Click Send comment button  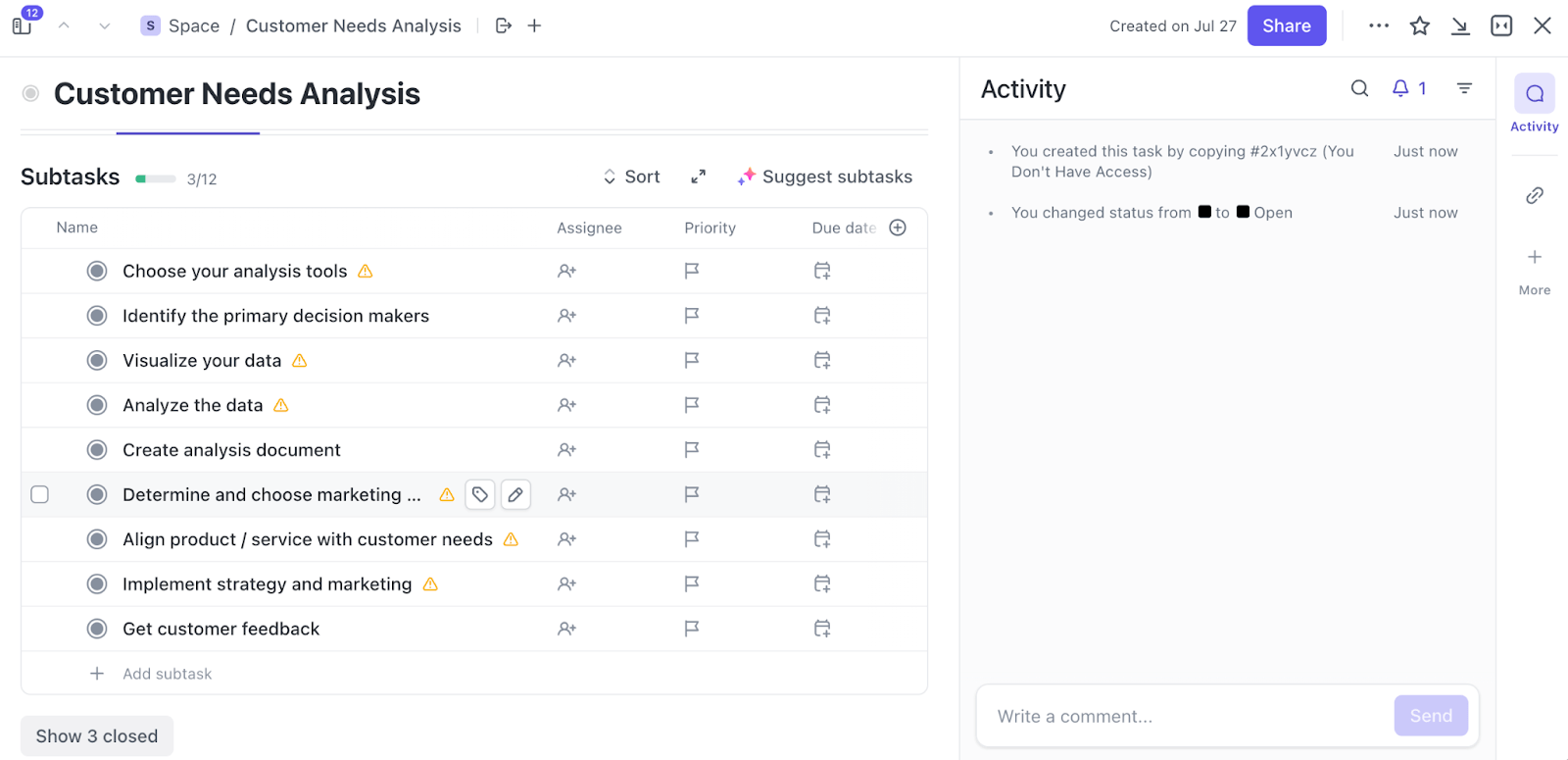coord(1431,716)
